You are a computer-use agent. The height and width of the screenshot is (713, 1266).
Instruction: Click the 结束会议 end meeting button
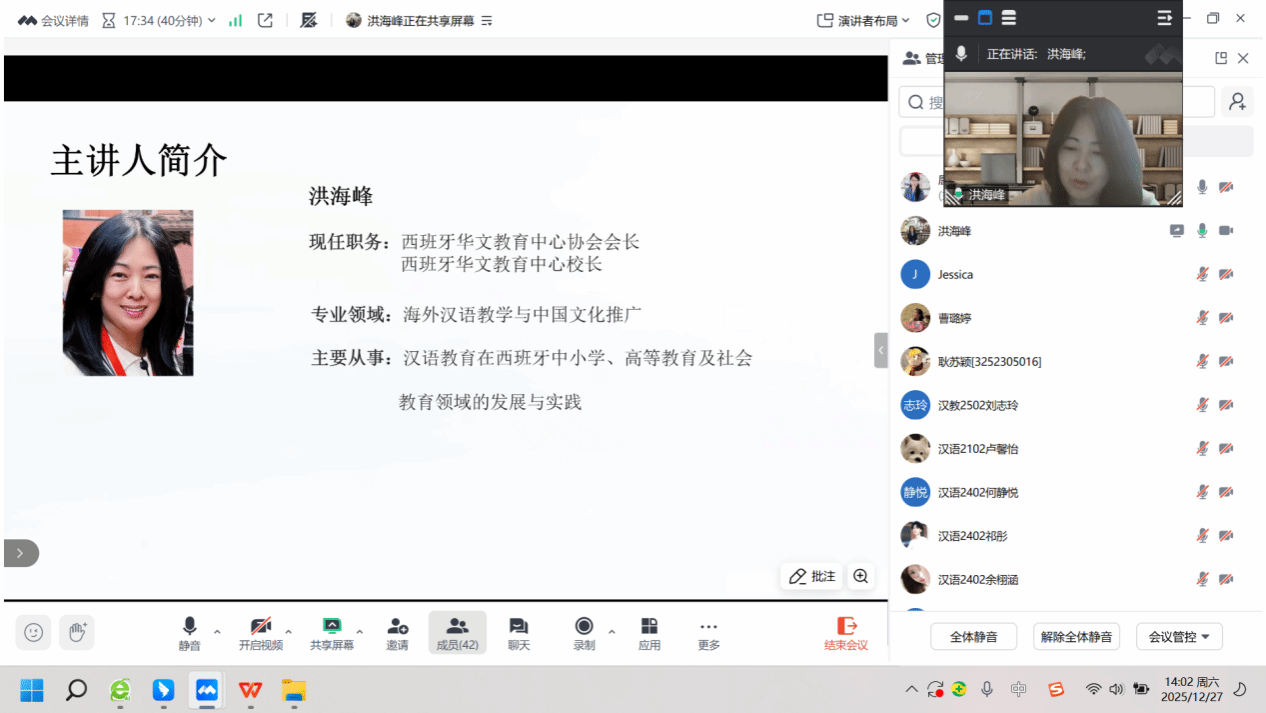click(x=845, y=633)
